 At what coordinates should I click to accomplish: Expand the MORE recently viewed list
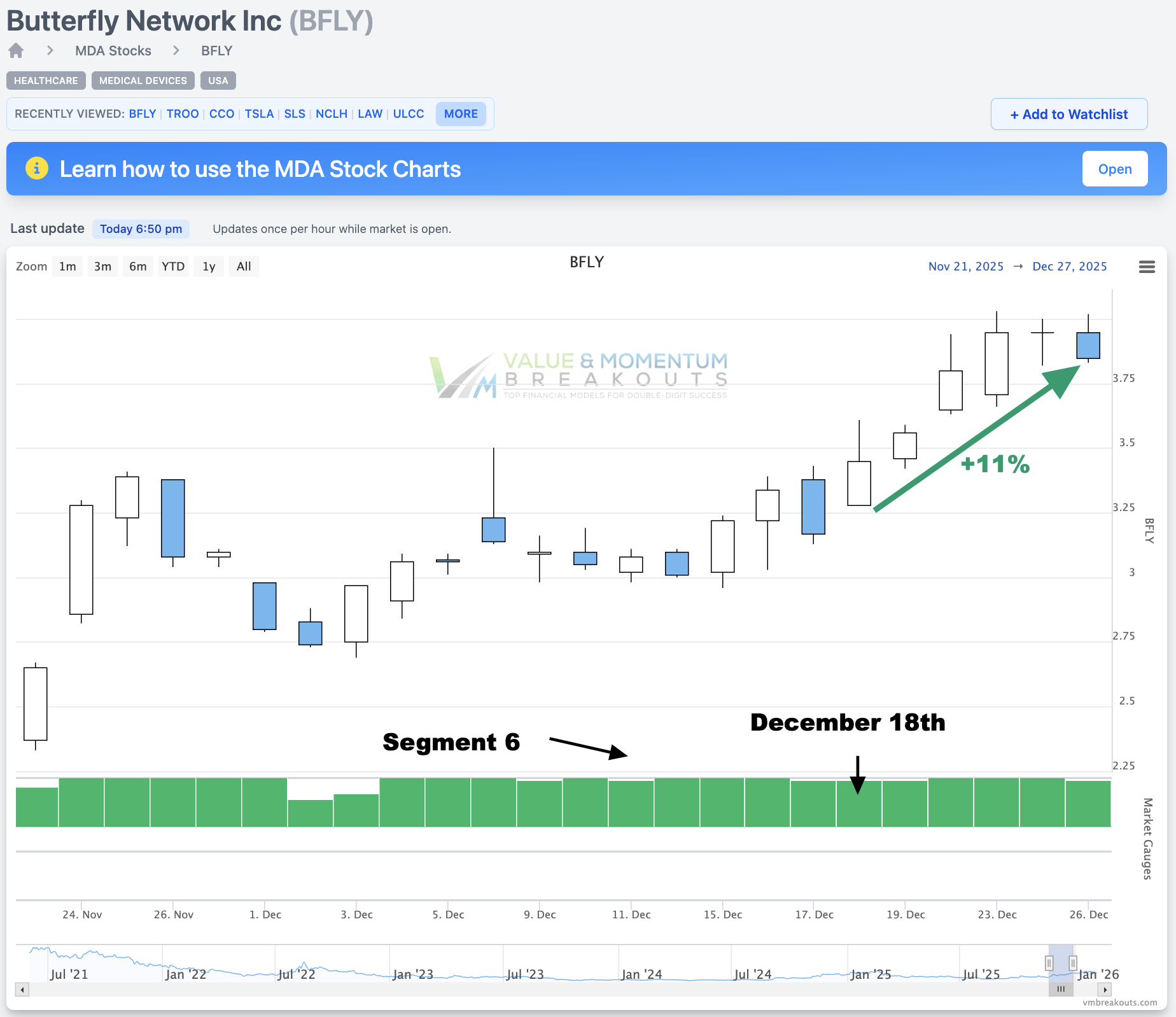point(461,113)
